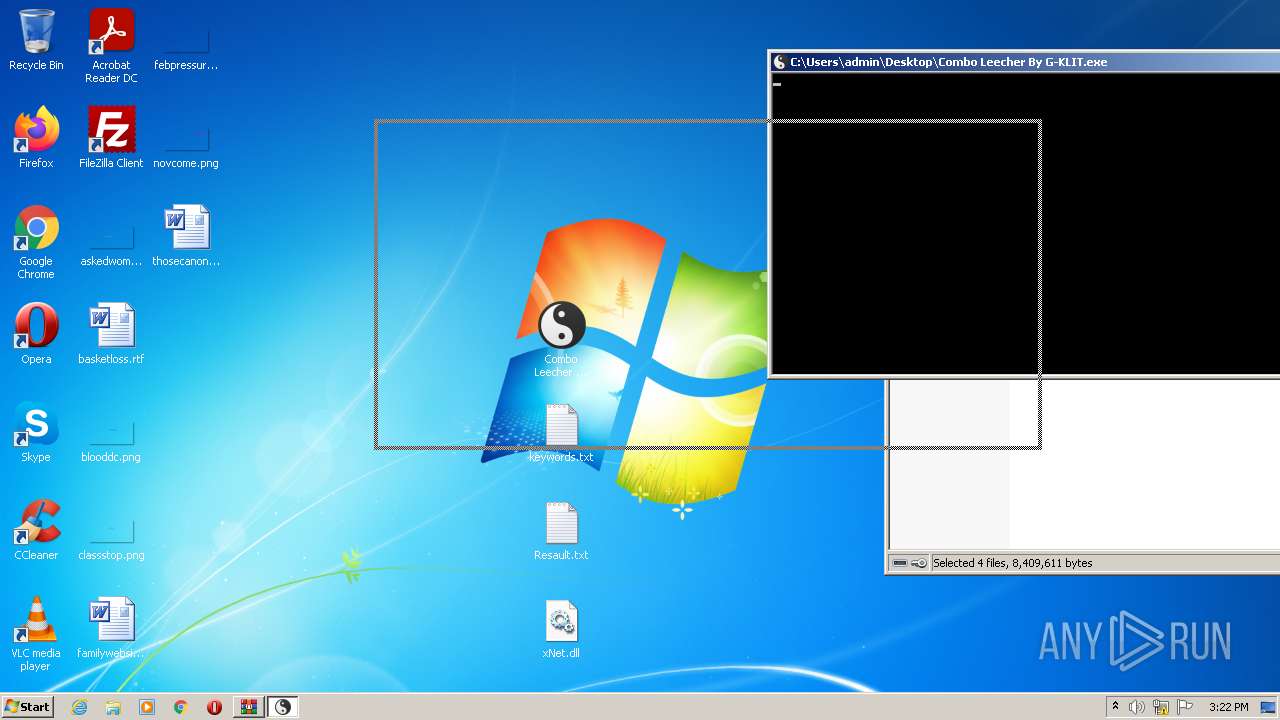Switch to Combo Leecher taskbar button

tap(283, 707)
